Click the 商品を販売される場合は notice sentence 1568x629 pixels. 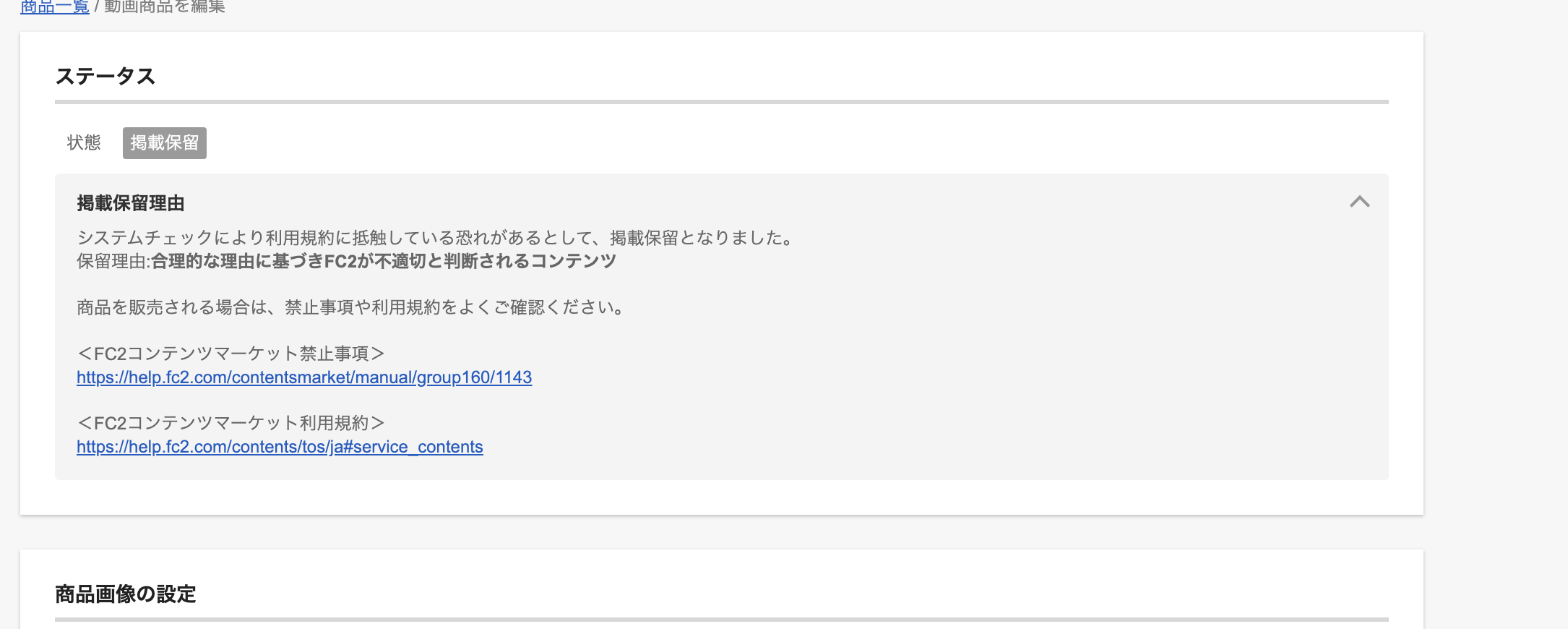click(350, 307)
